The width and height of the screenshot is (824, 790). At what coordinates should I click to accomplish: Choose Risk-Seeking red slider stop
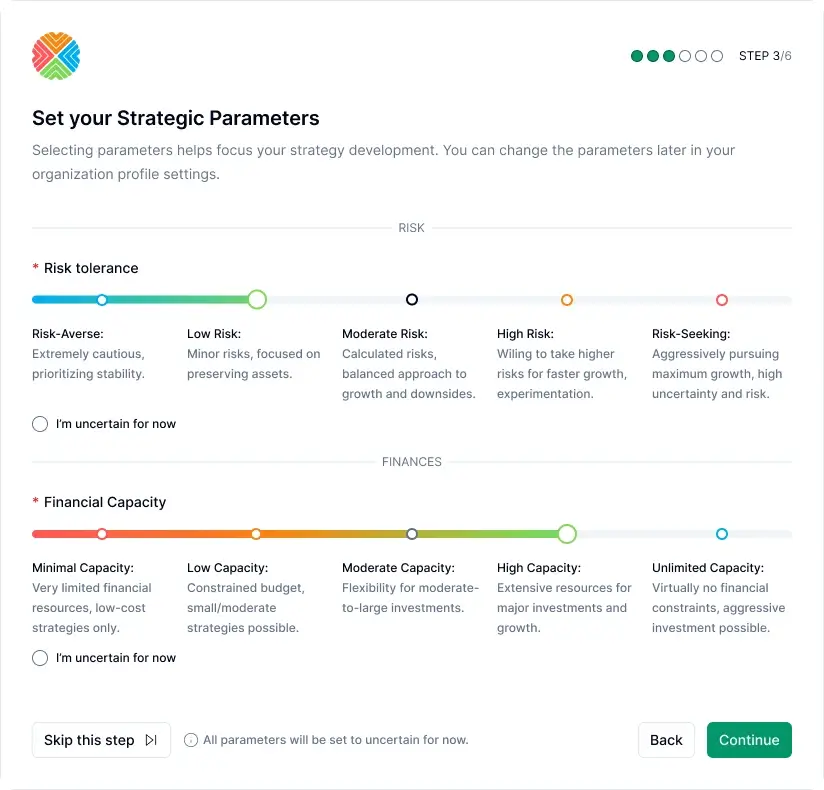tap(722, 300)
